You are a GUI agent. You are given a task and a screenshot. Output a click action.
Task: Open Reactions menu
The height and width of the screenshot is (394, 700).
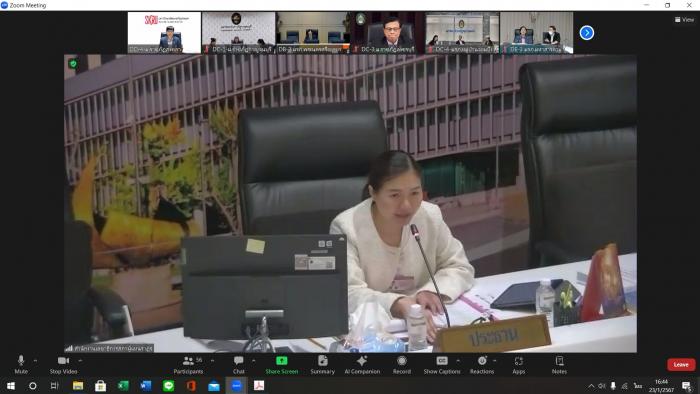click(x=482, y=364)
